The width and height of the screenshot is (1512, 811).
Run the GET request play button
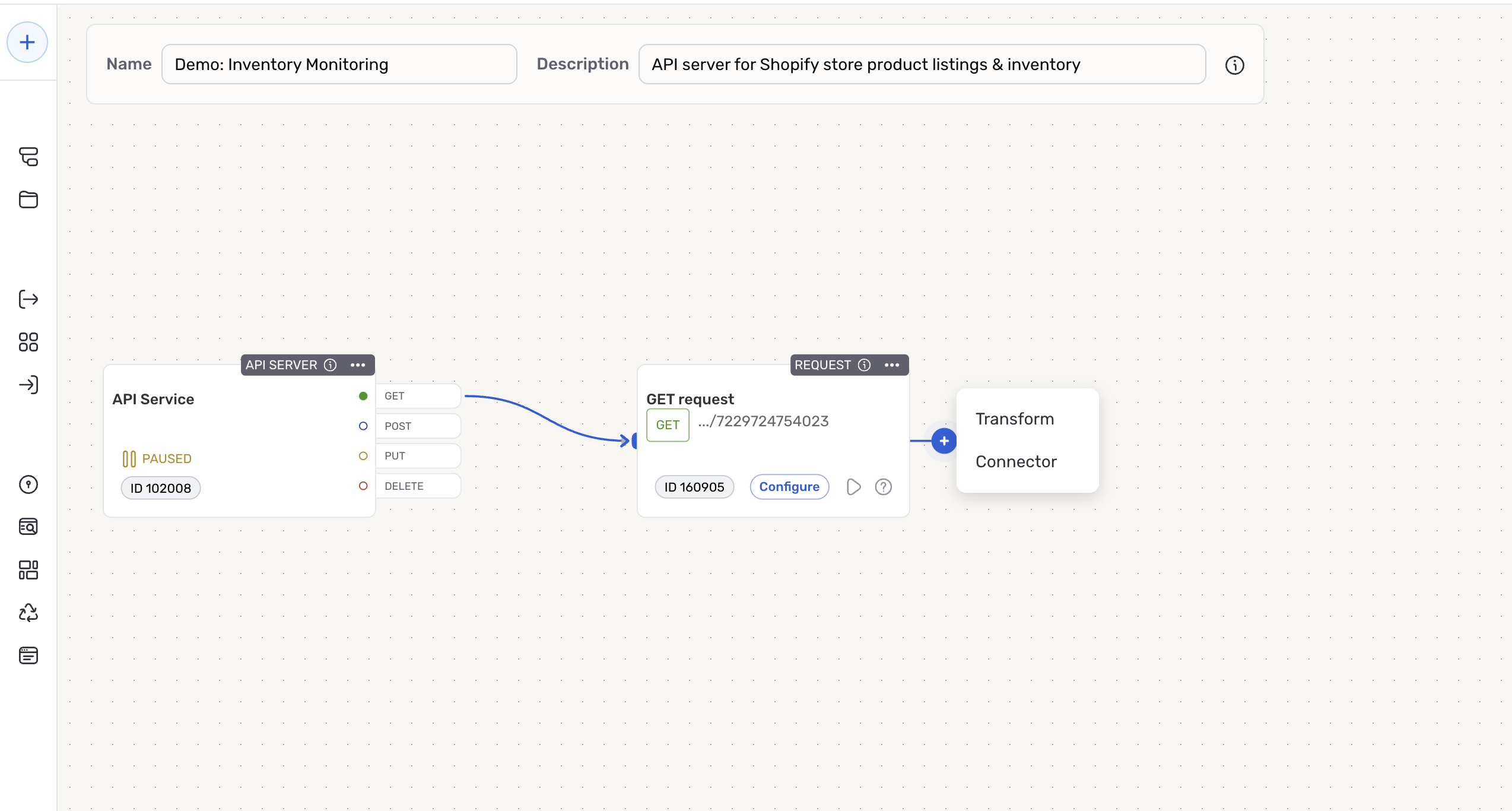click(x=853, y=487)
